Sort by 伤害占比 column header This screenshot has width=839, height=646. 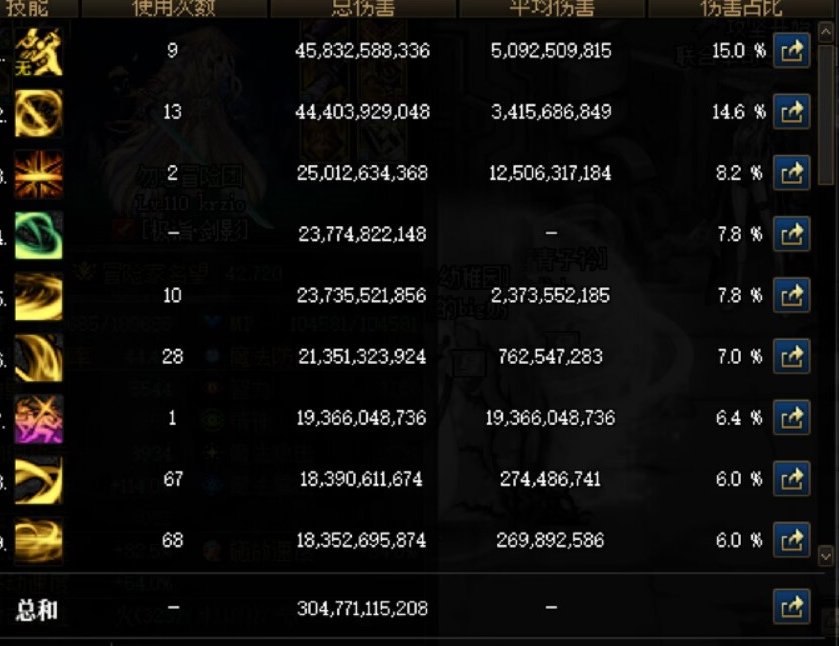click(741, 8)
